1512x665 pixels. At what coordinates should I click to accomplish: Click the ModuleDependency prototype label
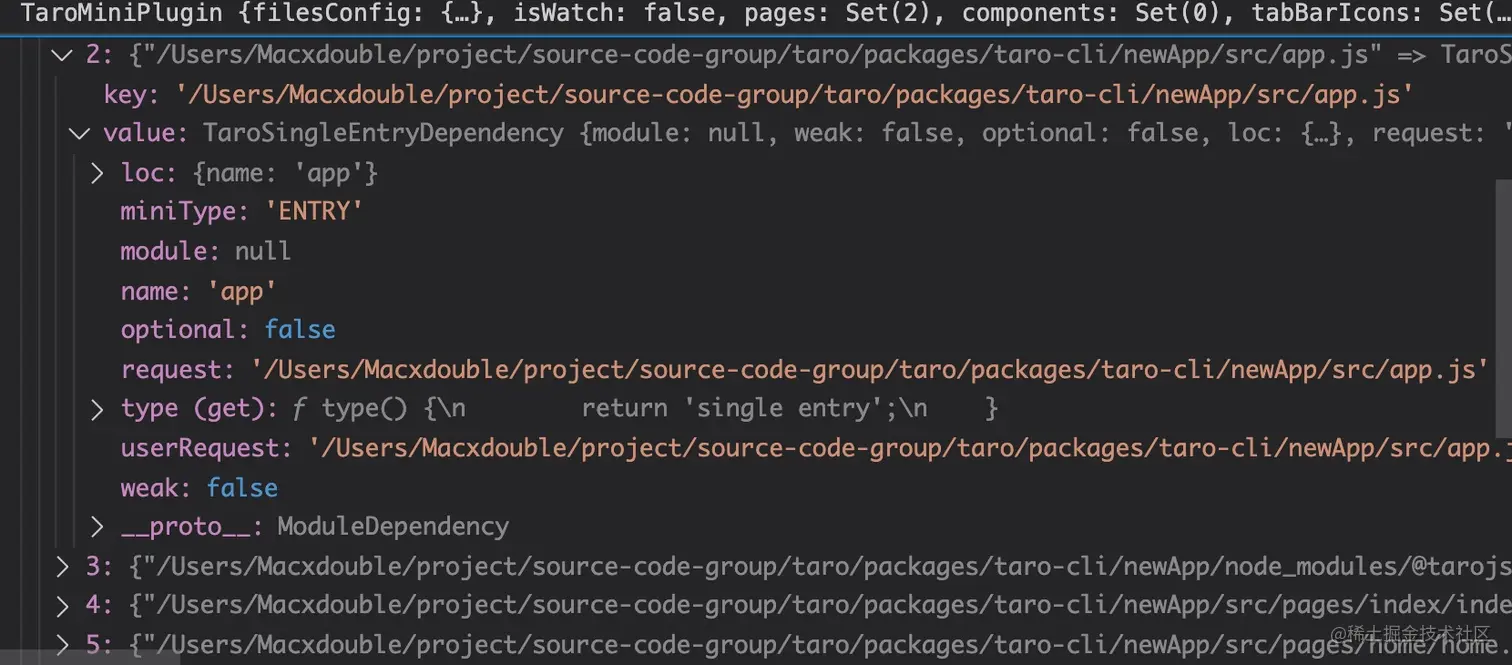(x=393, y=527)
